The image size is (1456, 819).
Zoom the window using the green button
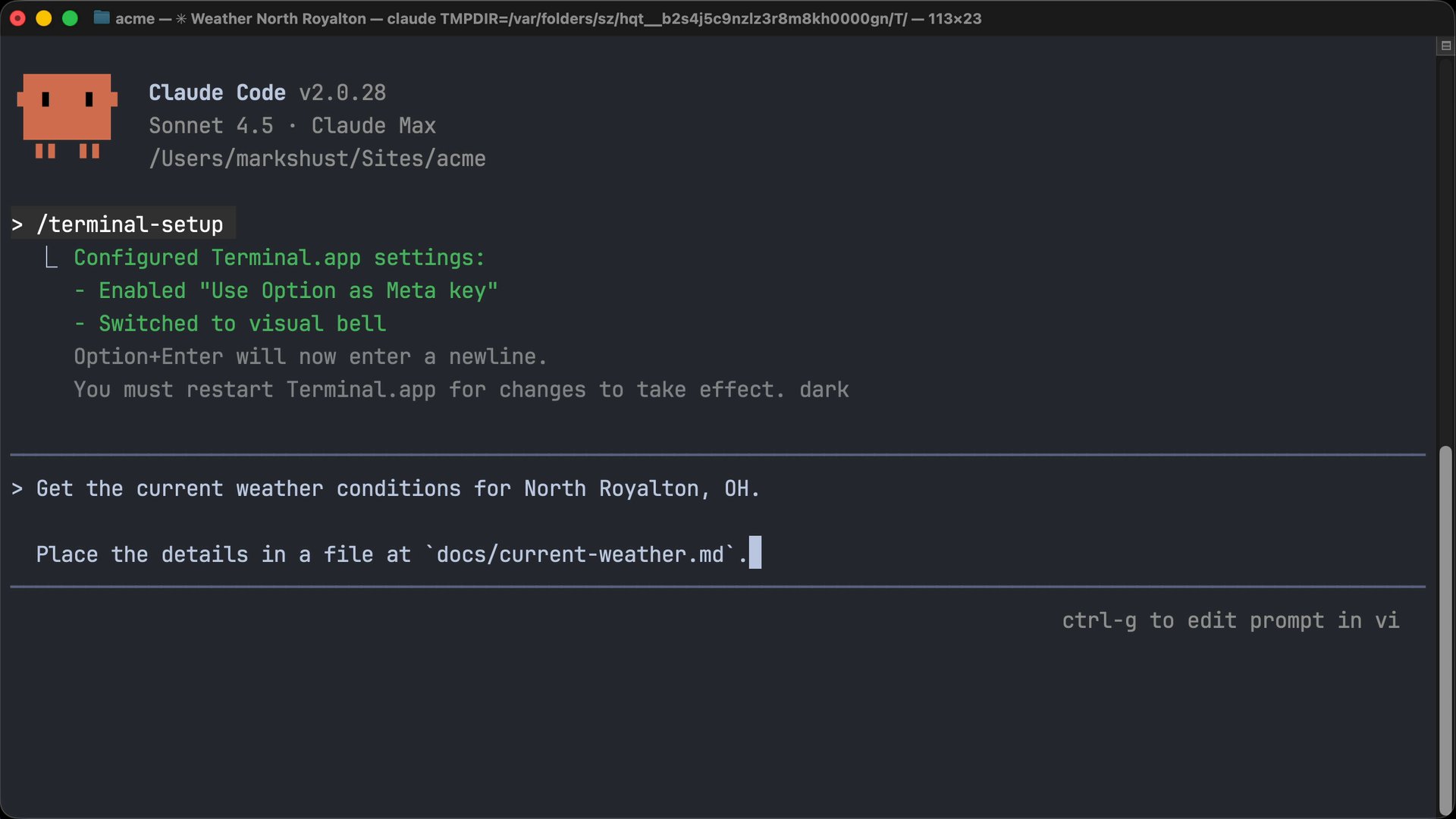[x=70, y=18]
